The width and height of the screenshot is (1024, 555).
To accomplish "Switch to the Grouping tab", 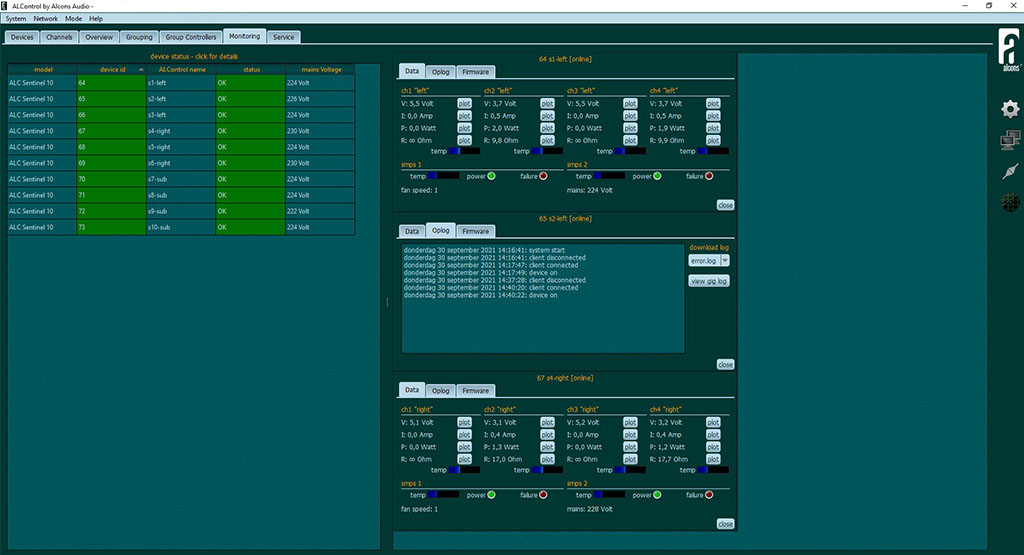I will tap(139, 37).
